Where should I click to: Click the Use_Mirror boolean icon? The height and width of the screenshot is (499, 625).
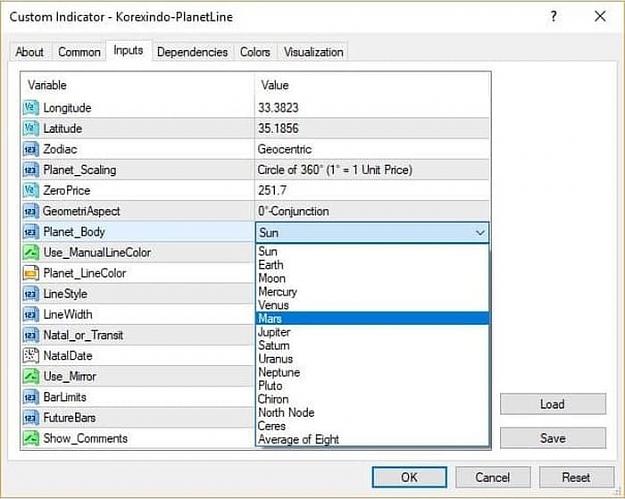(31, 376)
